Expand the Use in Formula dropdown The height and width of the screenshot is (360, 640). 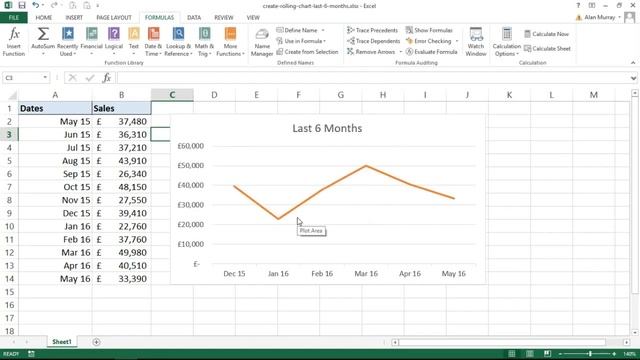(x=324, y=41)
